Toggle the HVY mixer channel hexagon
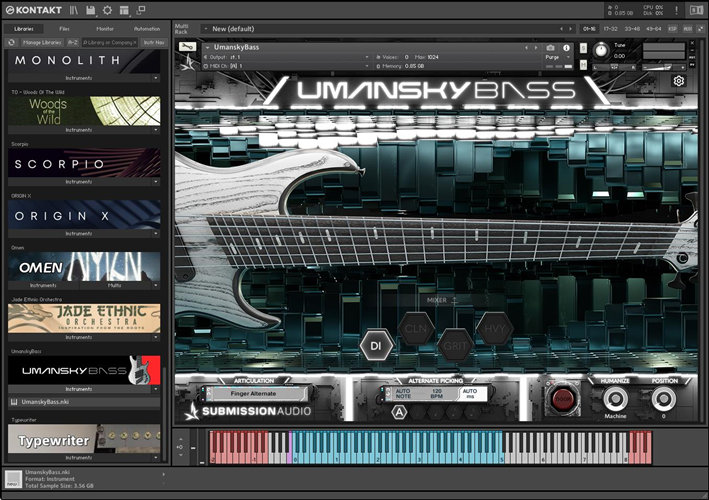The width and height of the screenshot is (709, 500). pyautogui.click(x=491, y=328)
